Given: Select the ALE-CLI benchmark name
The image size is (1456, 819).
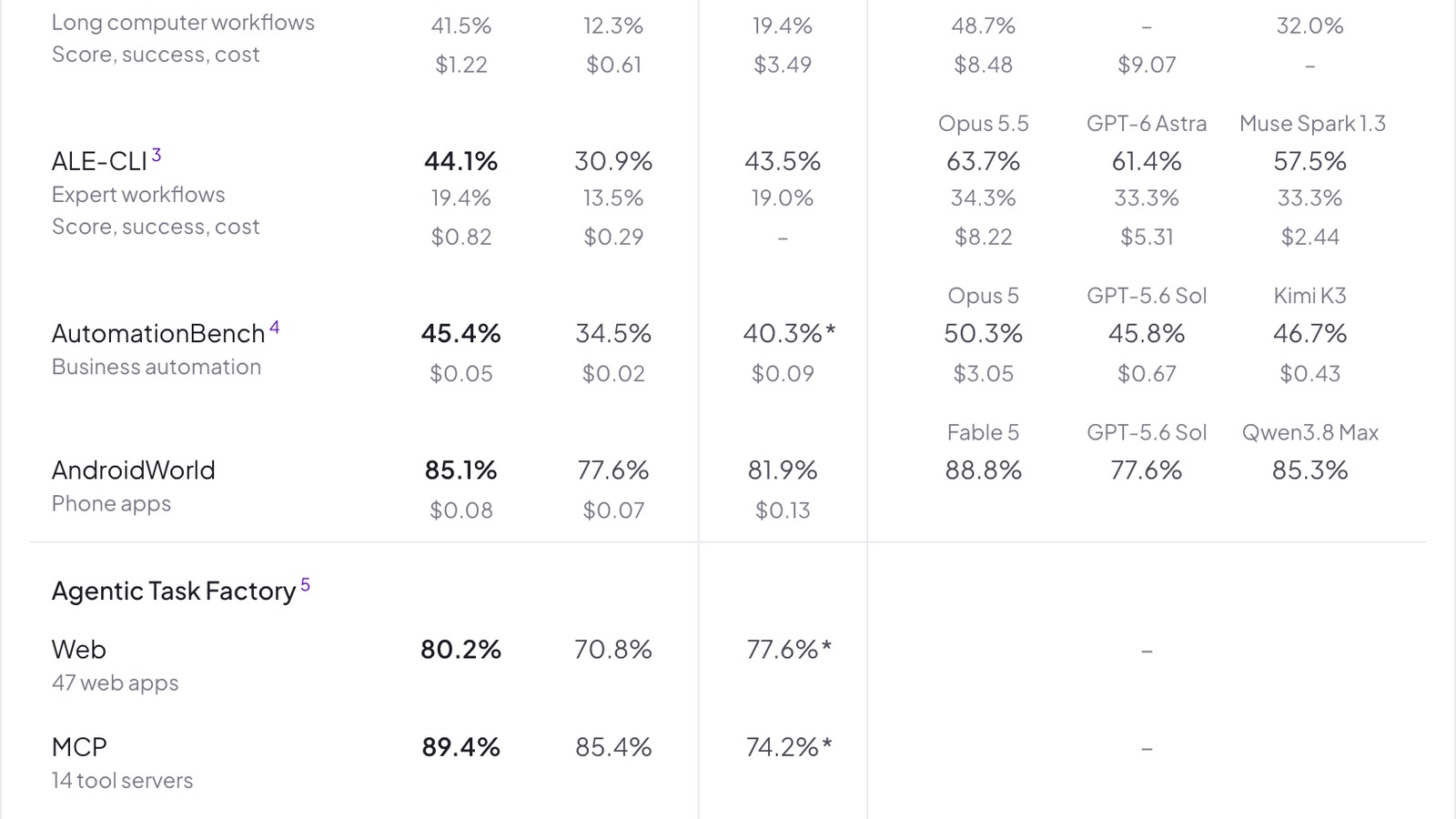Looking at the screenshot, I should pos(99,161).
